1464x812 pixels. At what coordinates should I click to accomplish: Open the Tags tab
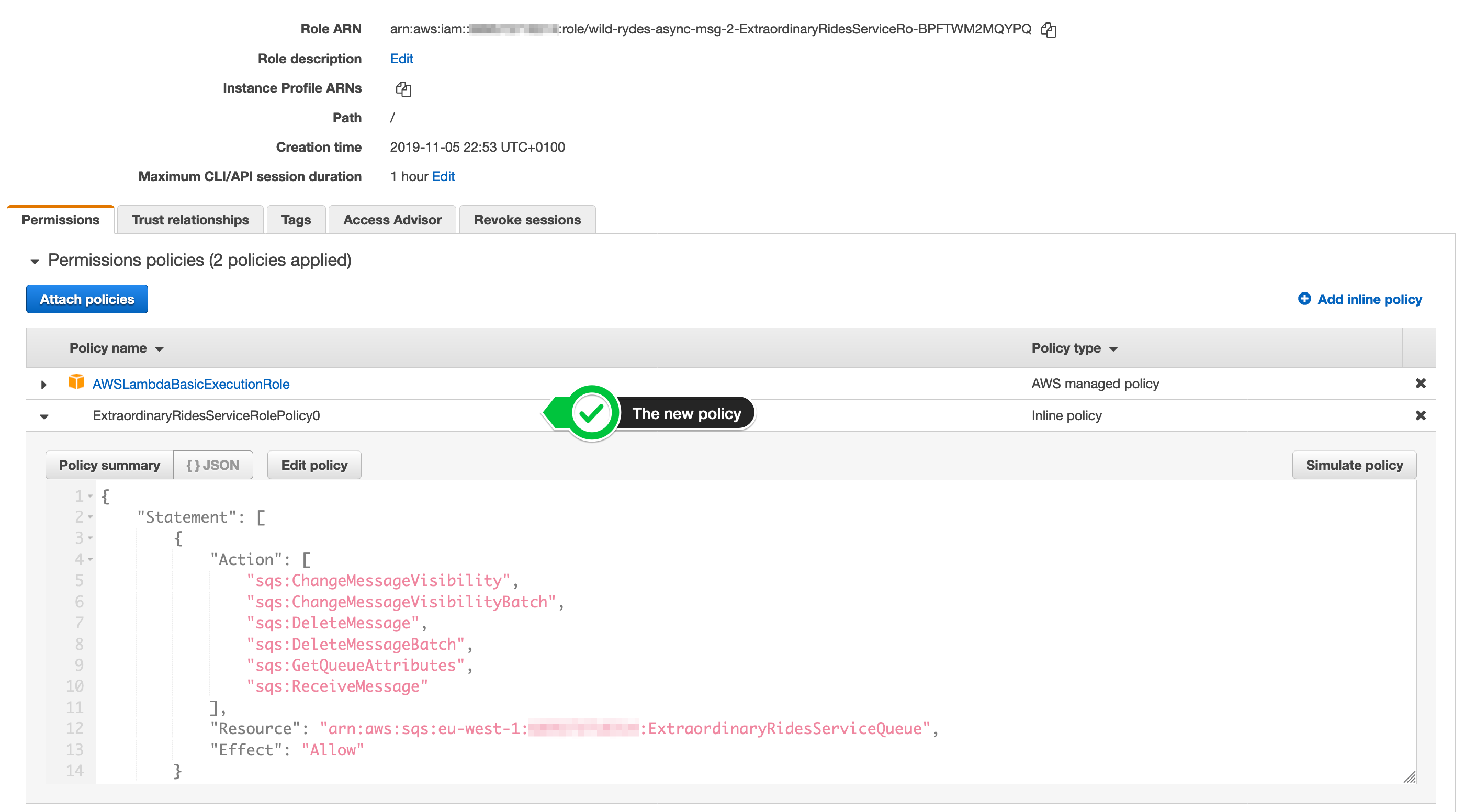click(296, 220)
